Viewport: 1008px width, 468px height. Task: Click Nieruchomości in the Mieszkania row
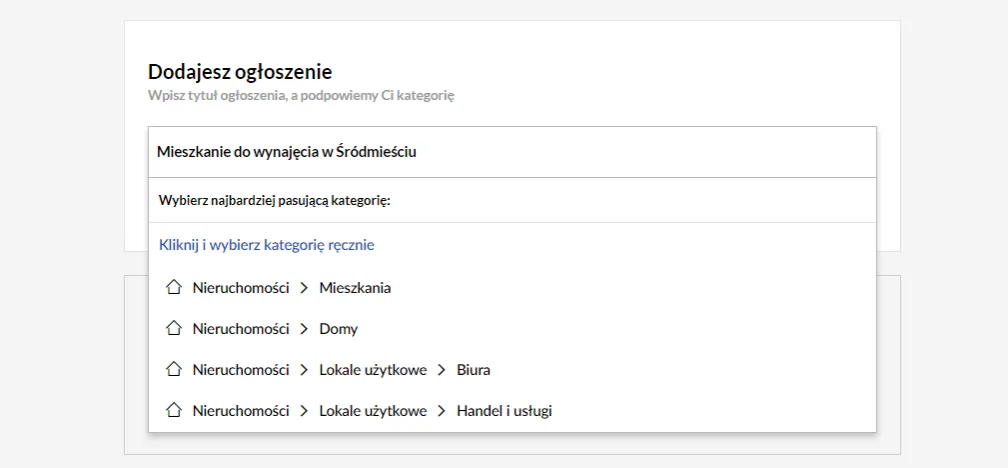click(240, 288)
